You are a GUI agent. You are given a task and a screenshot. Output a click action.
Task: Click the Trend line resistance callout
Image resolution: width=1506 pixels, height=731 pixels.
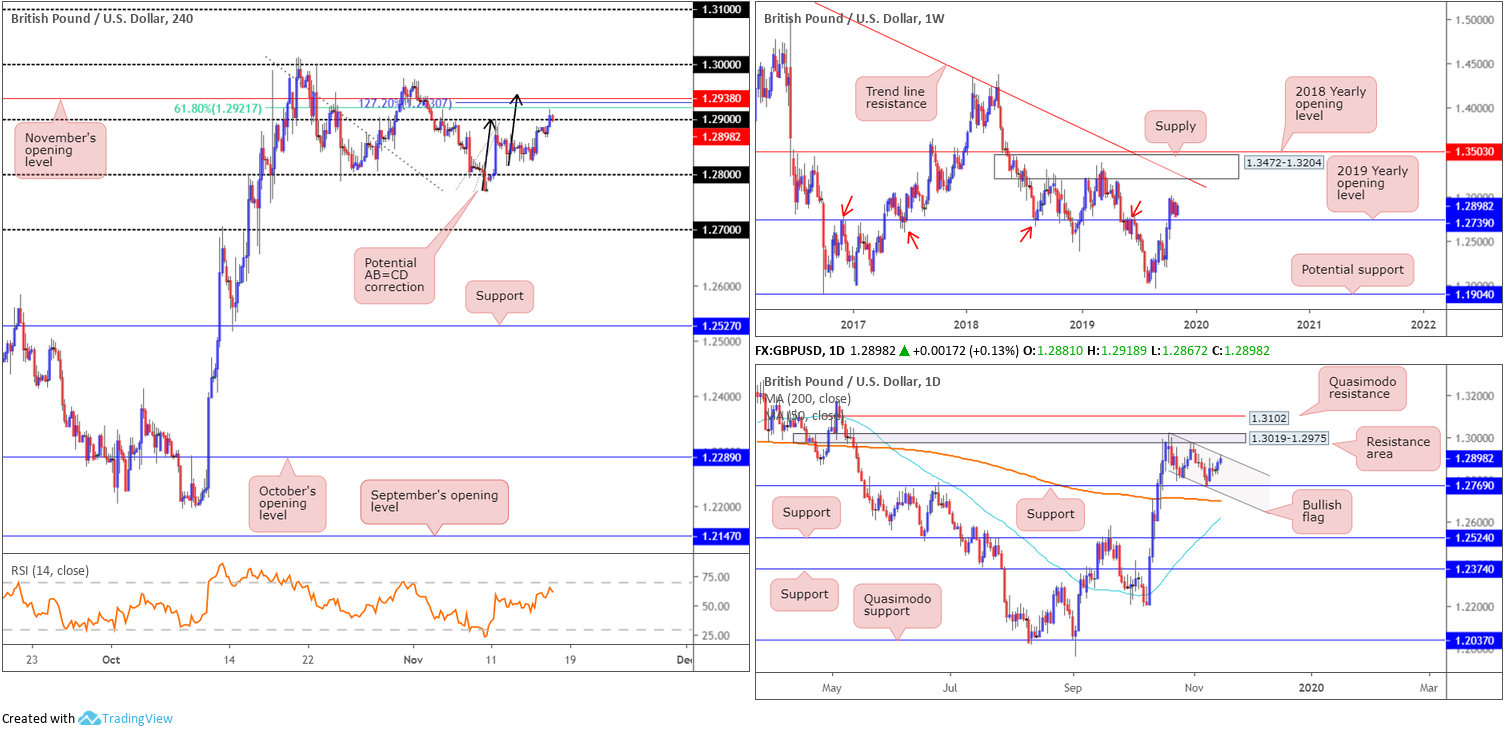point(897,97)
